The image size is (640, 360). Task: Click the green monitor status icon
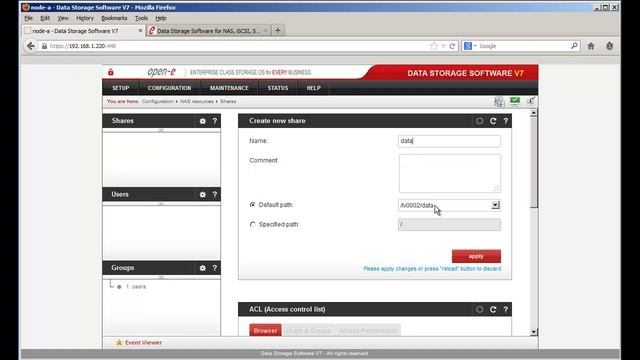tap(515, 101)
